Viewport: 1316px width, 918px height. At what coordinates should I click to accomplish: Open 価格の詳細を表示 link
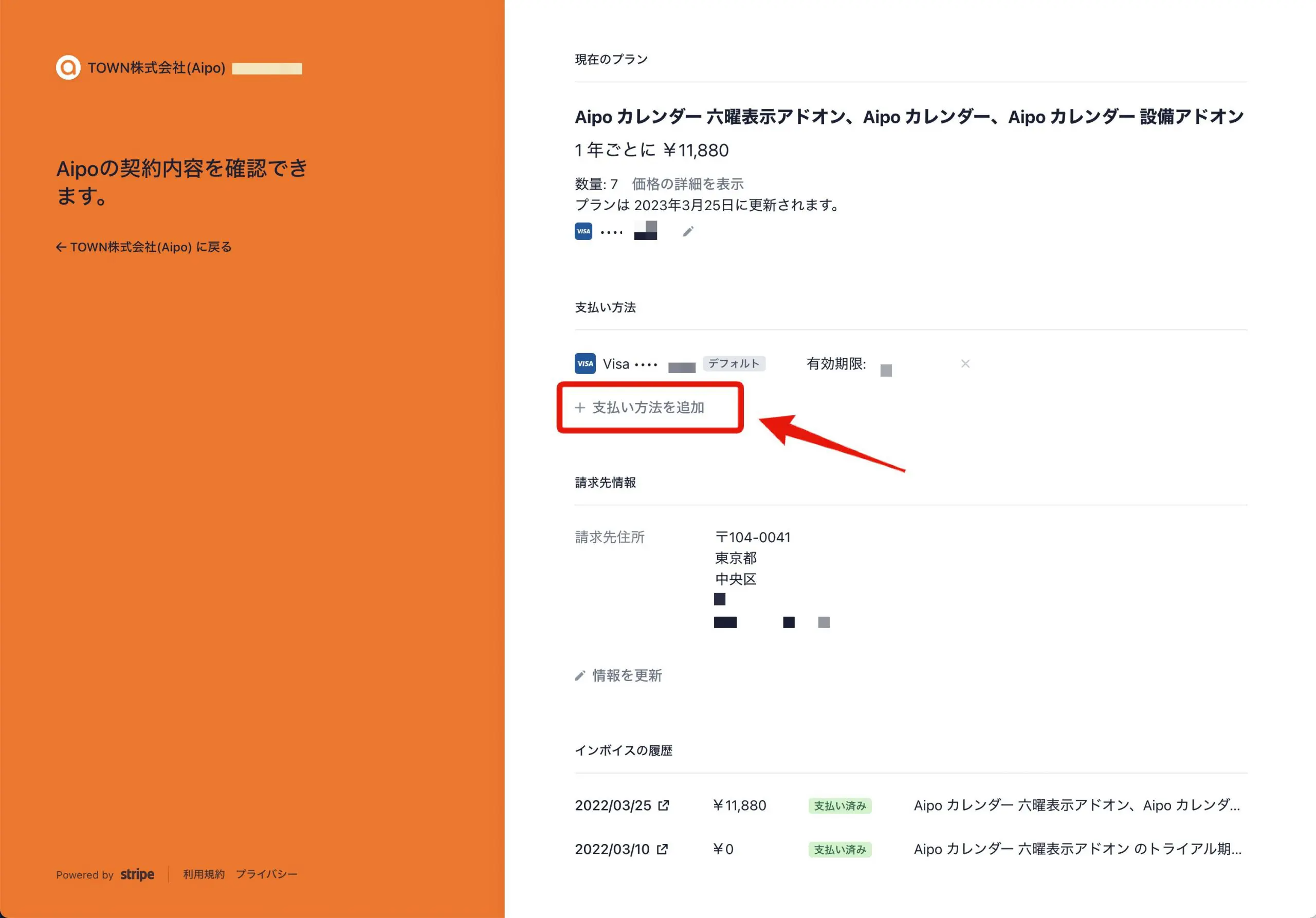point(687,184)
